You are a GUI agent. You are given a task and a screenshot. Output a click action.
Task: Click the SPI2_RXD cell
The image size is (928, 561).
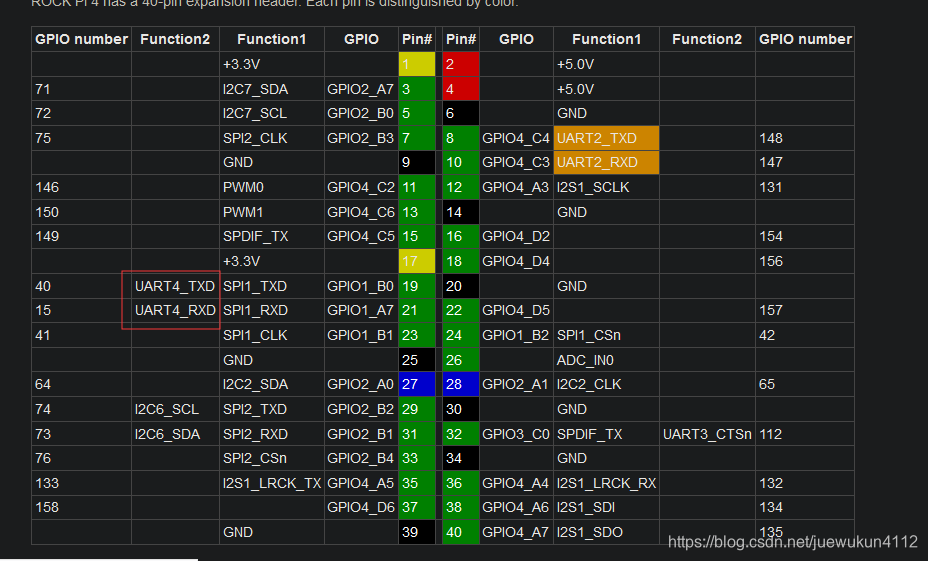pyautogui.click(x=272, y=434)
